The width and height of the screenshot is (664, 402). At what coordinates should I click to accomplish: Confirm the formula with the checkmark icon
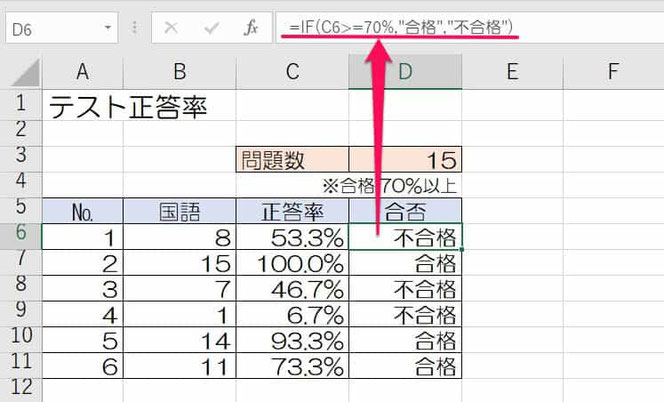(x=211, y=28)
